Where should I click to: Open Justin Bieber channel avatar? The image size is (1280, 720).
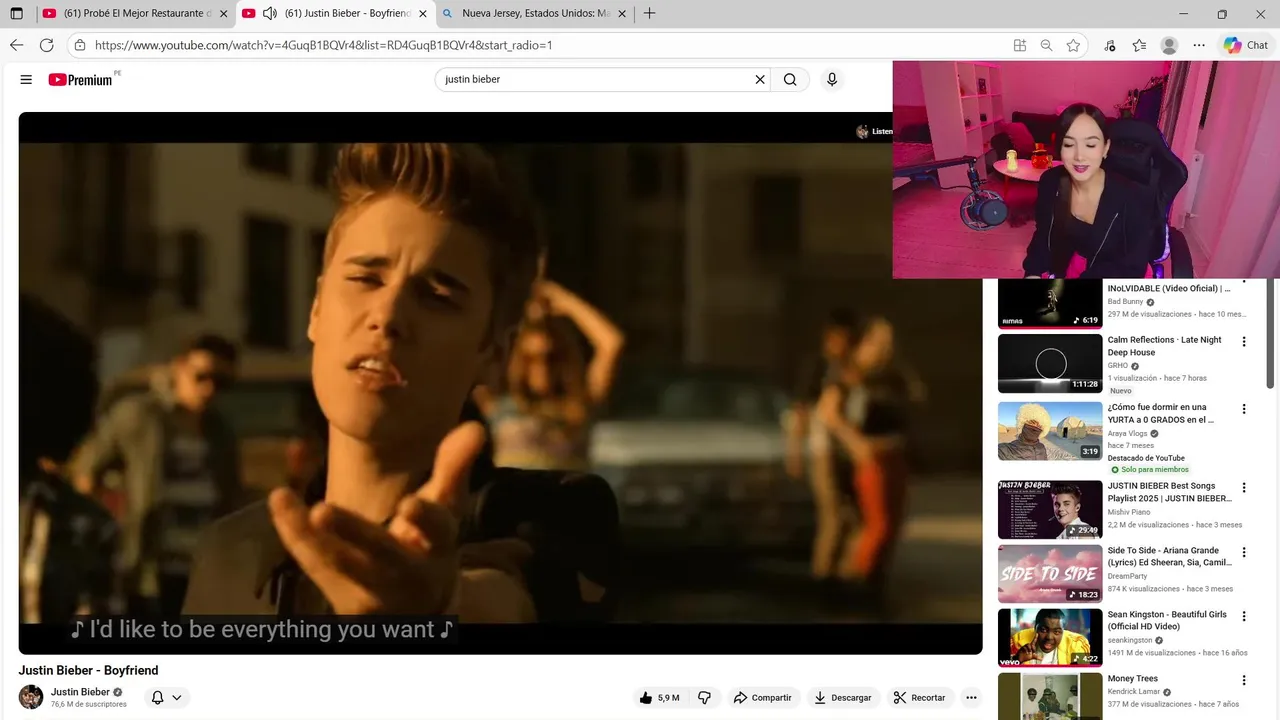coord(31,697)
